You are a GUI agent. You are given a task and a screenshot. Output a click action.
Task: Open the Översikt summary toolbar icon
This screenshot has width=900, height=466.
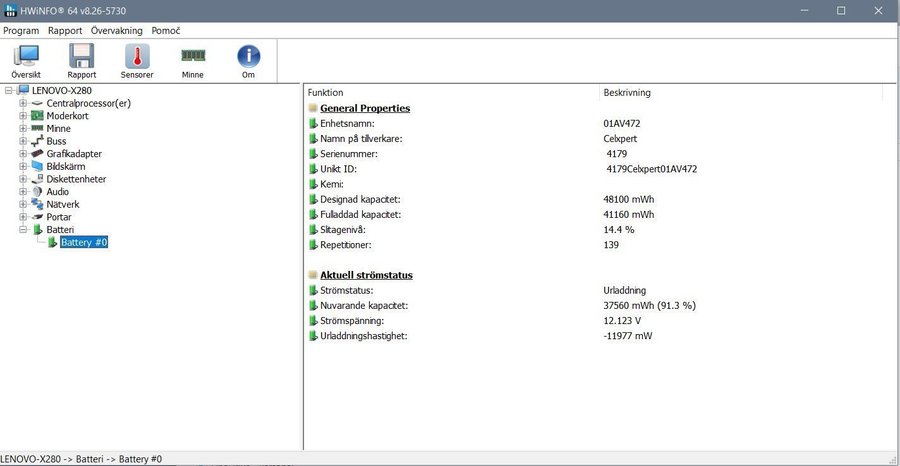point(26,56)
